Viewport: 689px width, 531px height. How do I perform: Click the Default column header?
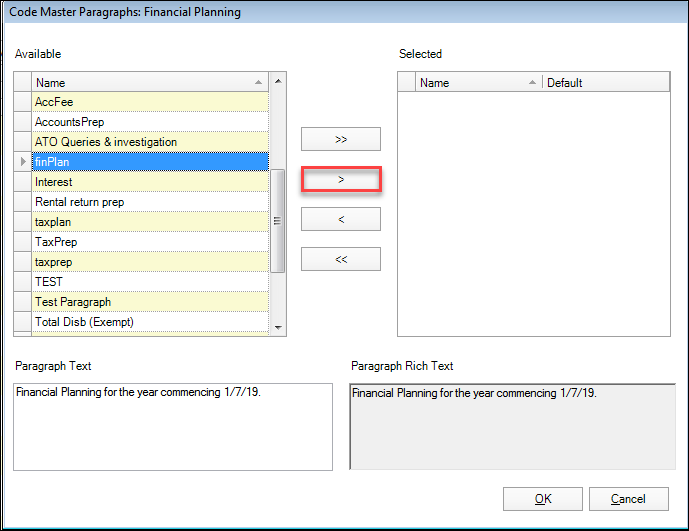tap(604, 83)
